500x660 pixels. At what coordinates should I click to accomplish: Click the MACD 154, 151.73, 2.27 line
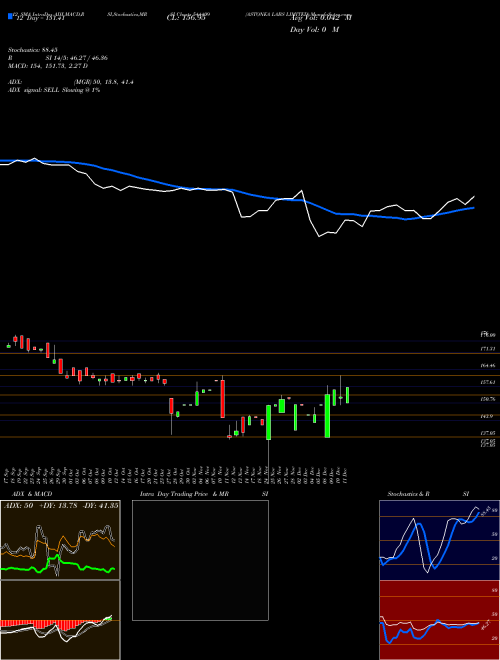[x=48, y=66]
